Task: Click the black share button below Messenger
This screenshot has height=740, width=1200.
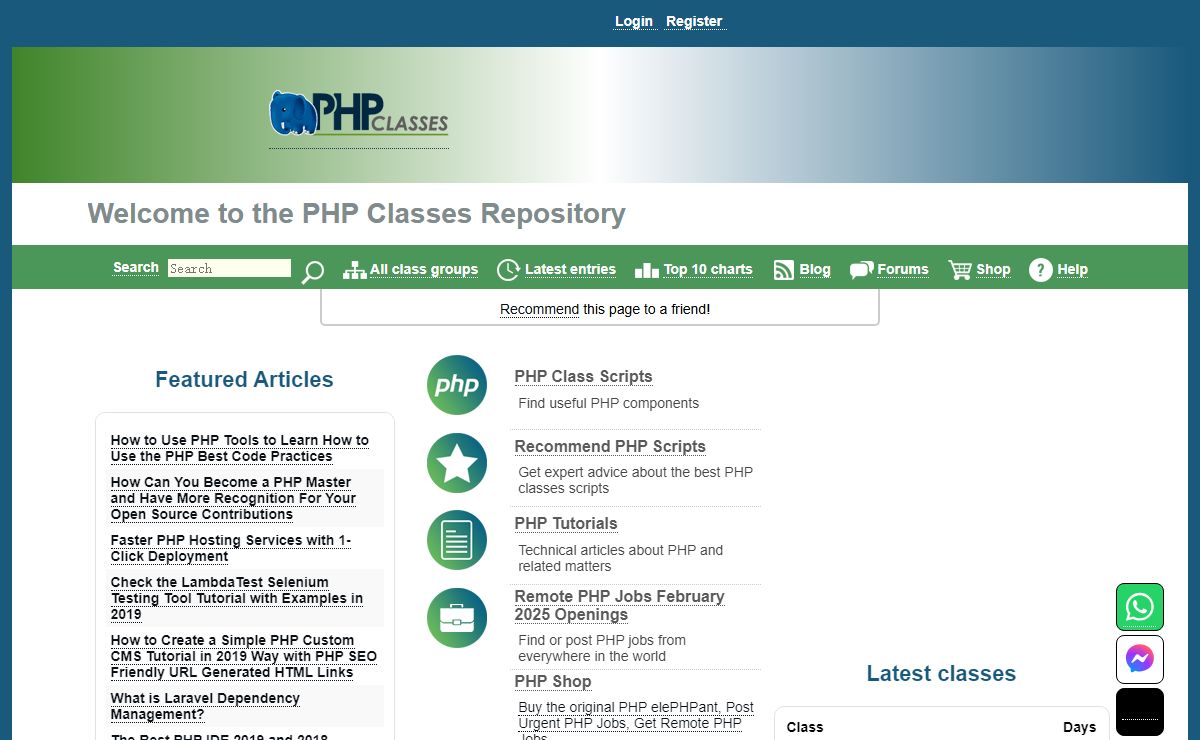Action: tap(1140, 712)
